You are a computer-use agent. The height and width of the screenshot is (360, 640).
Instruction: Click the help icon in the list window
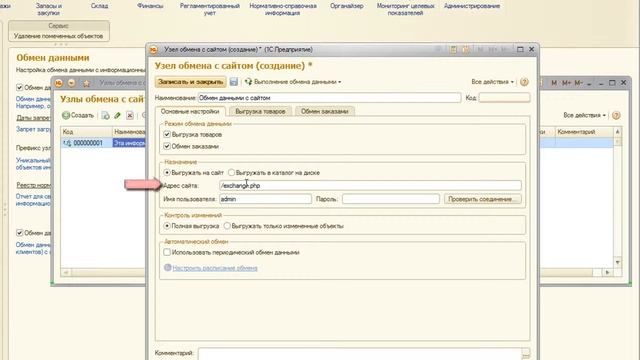tap(616, 115)
